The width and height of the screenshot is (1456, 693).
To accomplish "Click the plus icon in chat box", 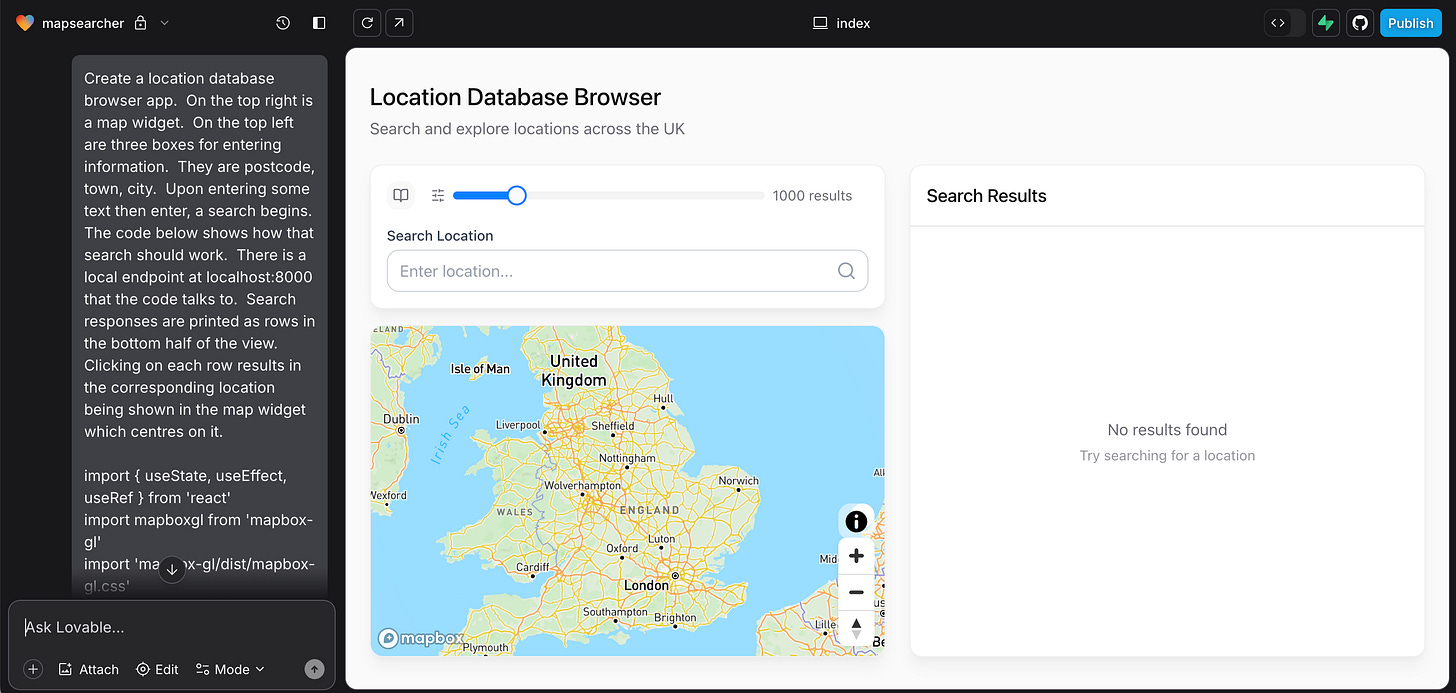I will point(33,669).
